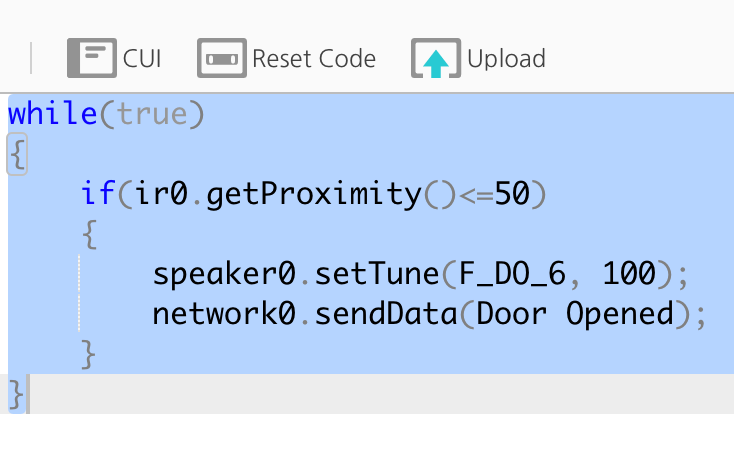Click the Reset Code icon

coord(222,58)
